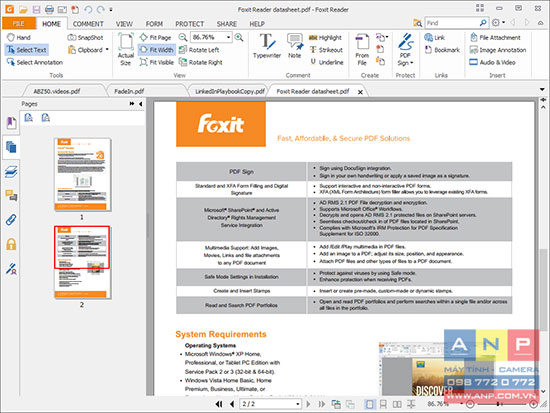
Task: Choose the Underline tool
Action: coord(327,62)
